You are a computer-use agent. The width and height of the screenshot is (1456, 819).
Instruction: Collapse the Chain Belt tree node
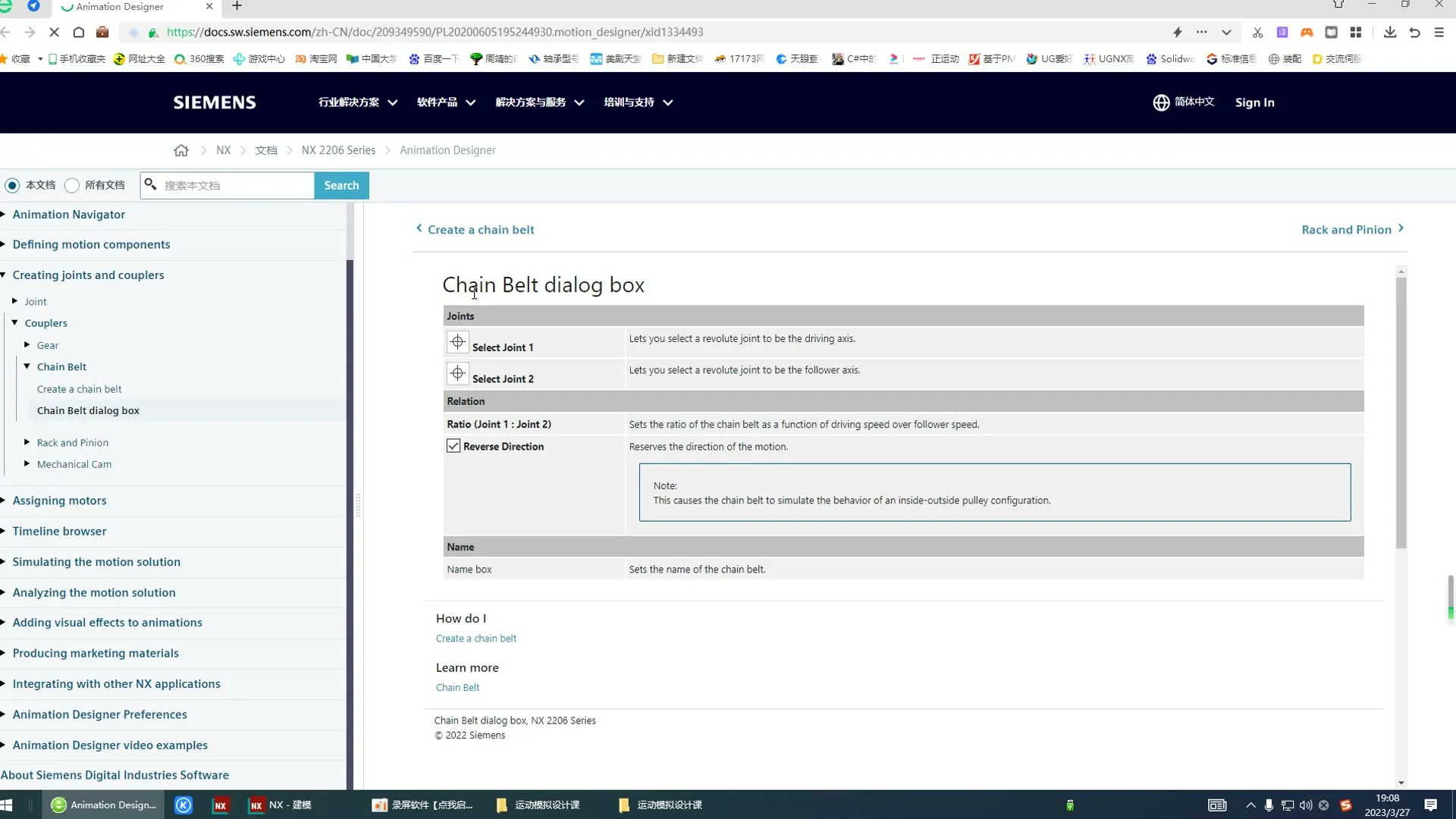(x=27, y=366)
